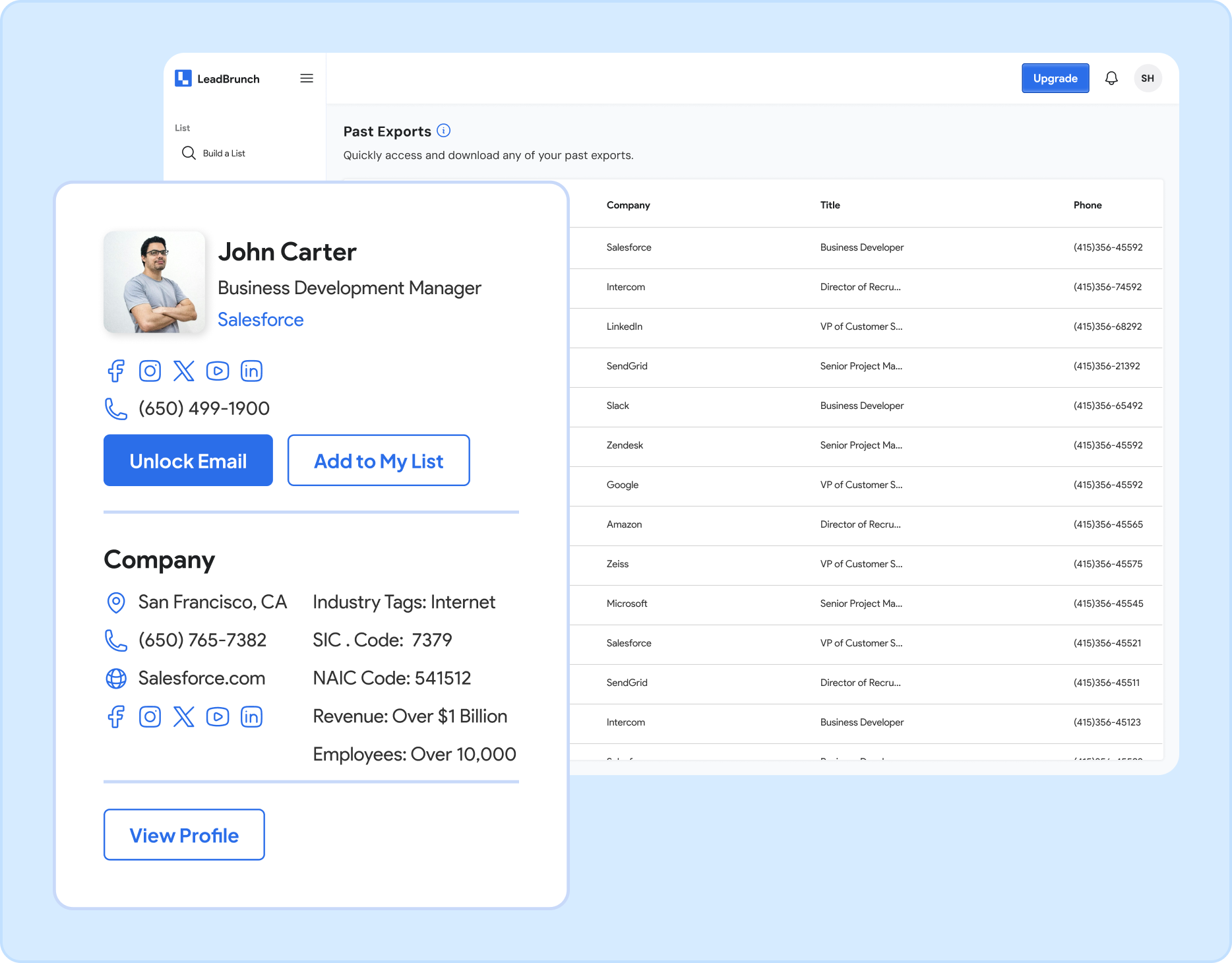Open the company YouTube icon

[x=218, y=716]
